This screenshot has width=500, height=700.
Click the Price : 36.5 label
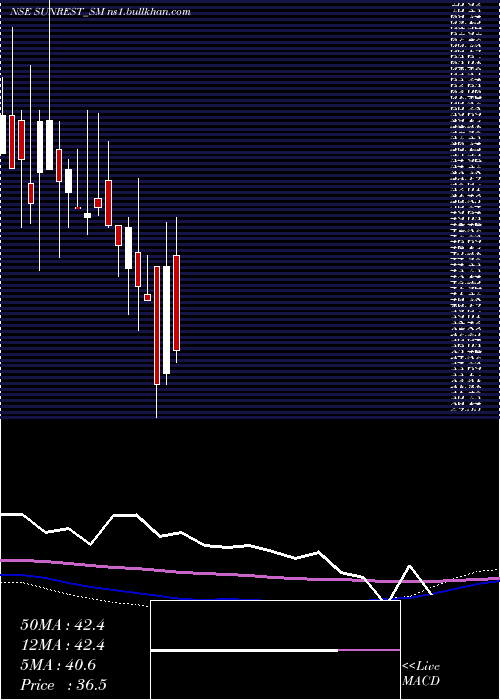point(63,685)
